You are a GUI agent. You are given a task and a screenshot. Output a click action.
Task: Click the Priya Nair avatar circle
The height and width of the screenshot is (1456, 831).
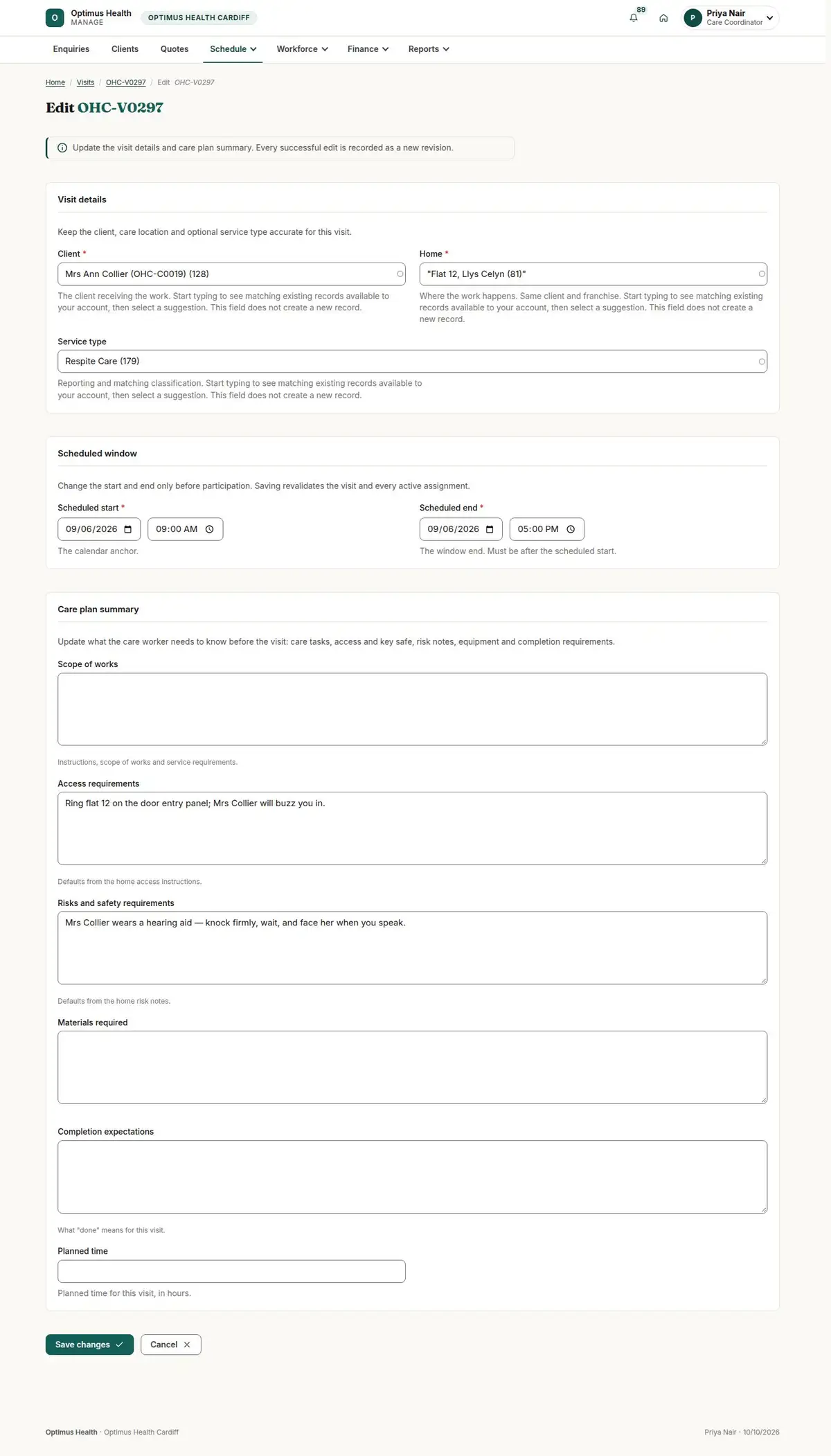point(692,18)
